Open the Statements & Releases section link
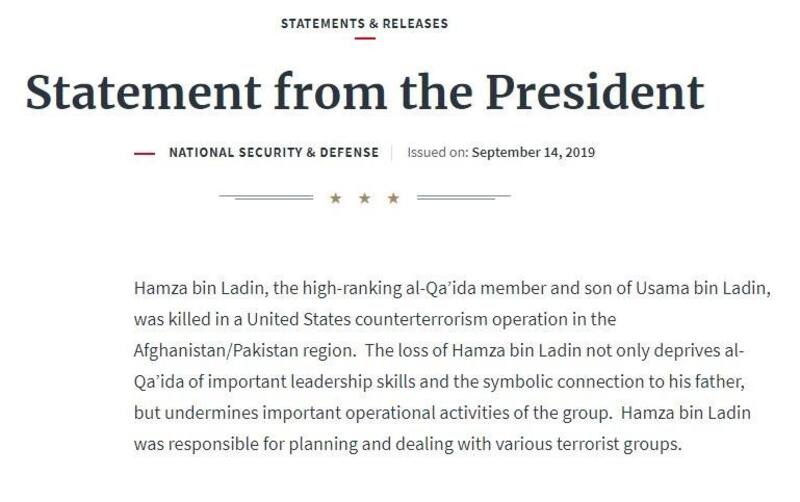Viewport: 800px width, 502px height. tap(364, 22)
